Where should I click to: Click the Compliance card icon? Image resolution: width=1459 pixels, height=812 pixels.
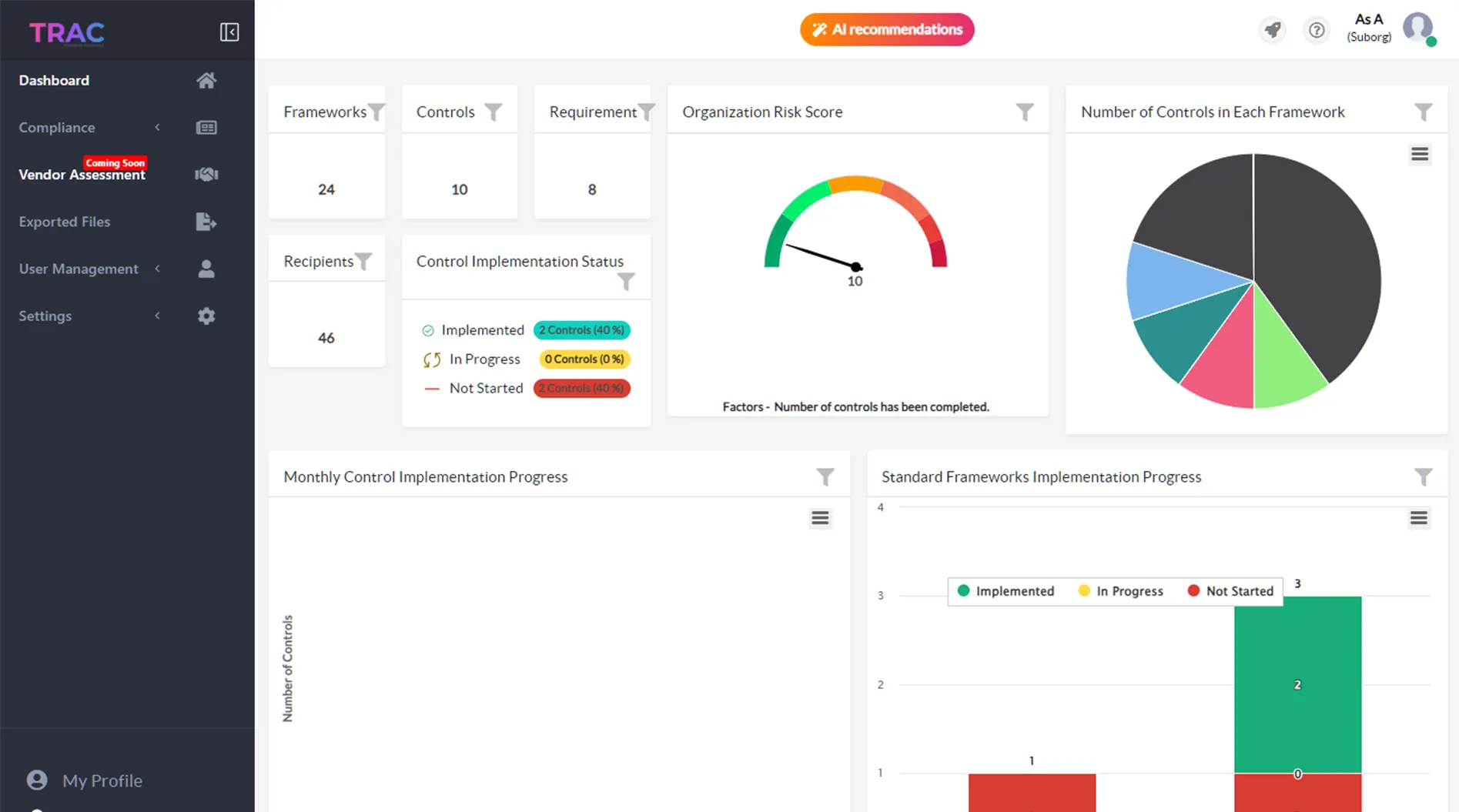206,128
